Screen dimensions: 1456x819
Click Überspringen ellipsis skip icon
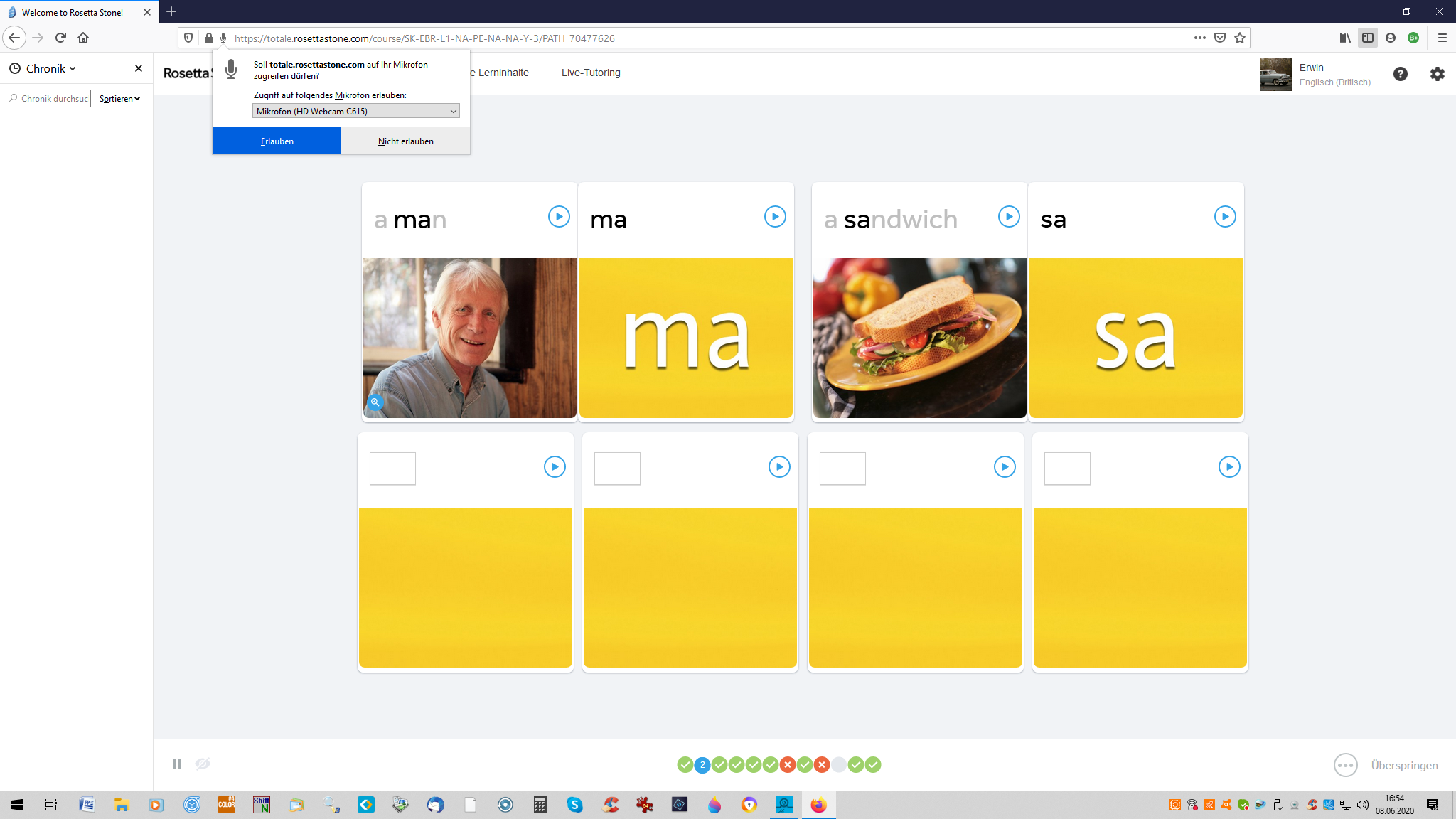pyautogui.click(x=1345, y=766)
